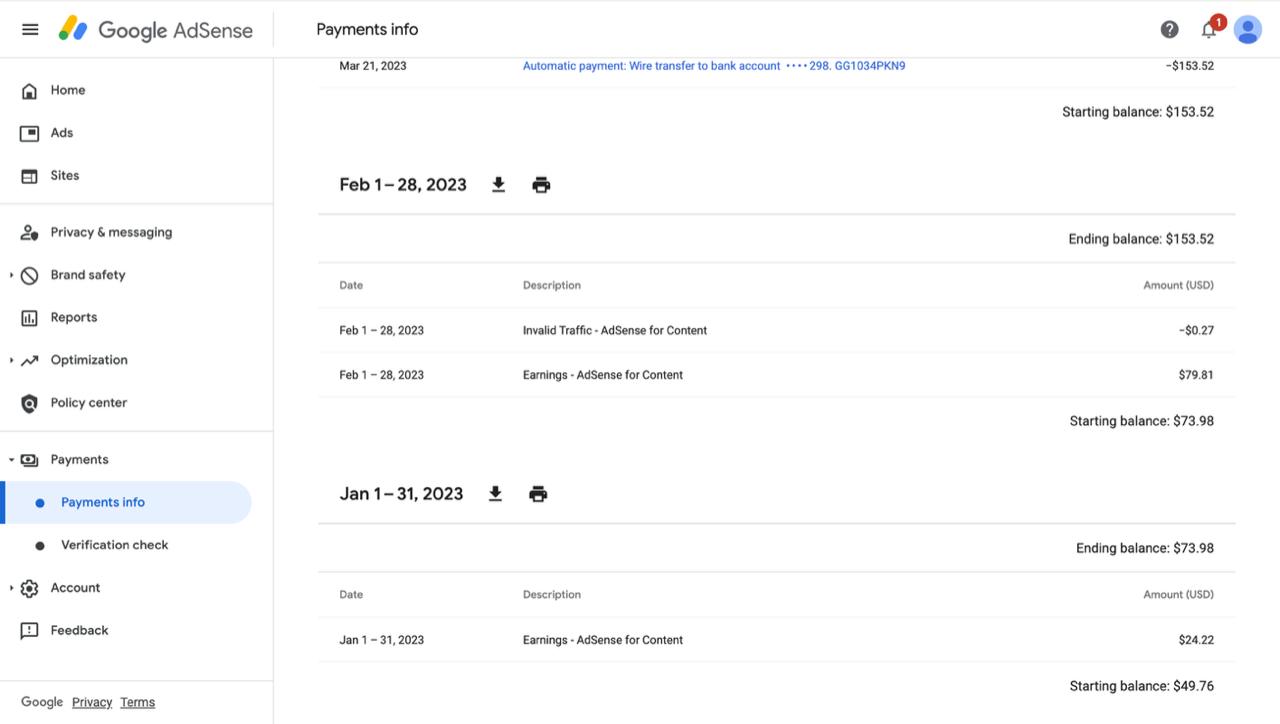Image resolution: width=1280 pixels, height=724 pixels.
Task: Click the Privacy & messaging icon
Action: [30, 232]
